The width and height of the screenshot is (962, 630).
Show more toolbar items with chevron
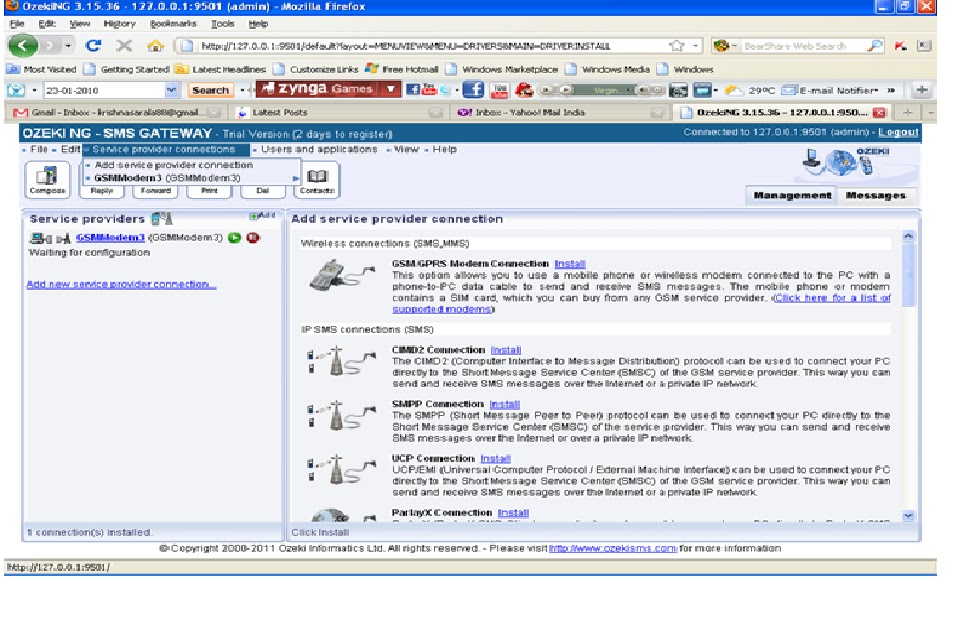[891, 90]
